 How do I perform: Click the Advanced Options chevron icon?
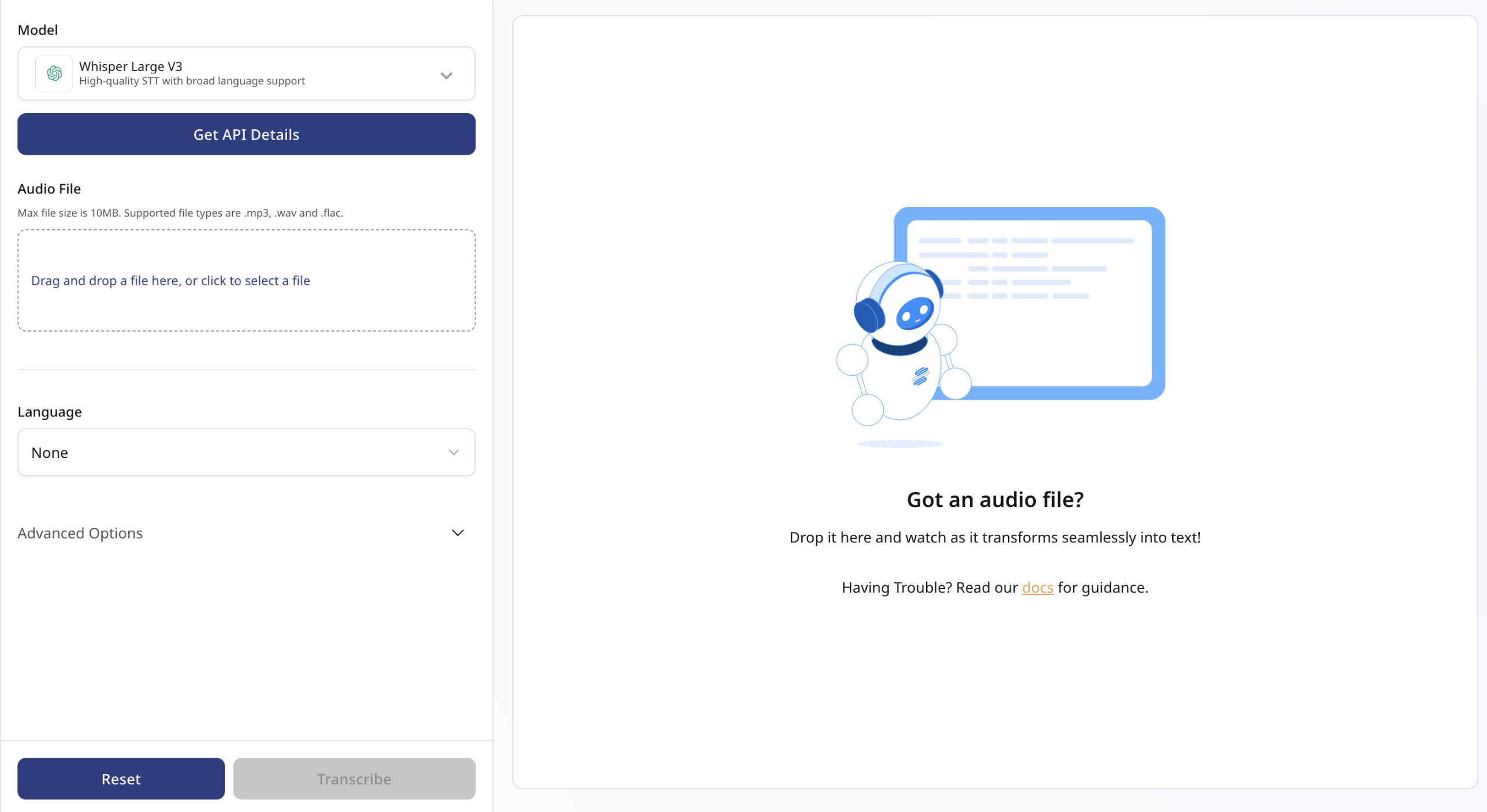coord(458,532)
